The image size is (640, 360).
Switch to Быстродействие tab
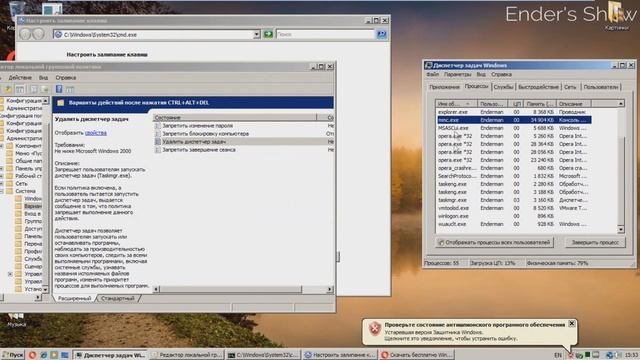tap(538, 87)
